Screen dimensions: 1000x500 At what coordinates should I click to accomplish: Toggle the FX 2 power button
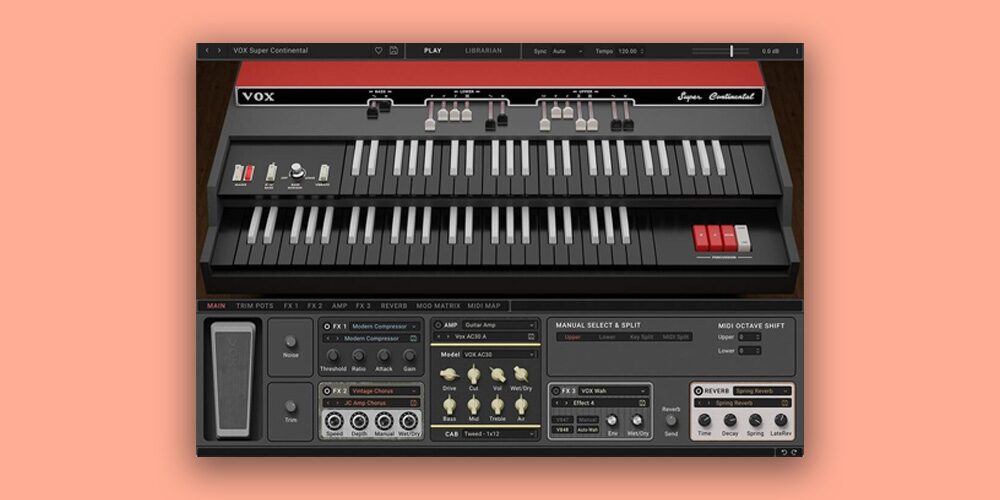pyautogui.click(x=327, y=390)
